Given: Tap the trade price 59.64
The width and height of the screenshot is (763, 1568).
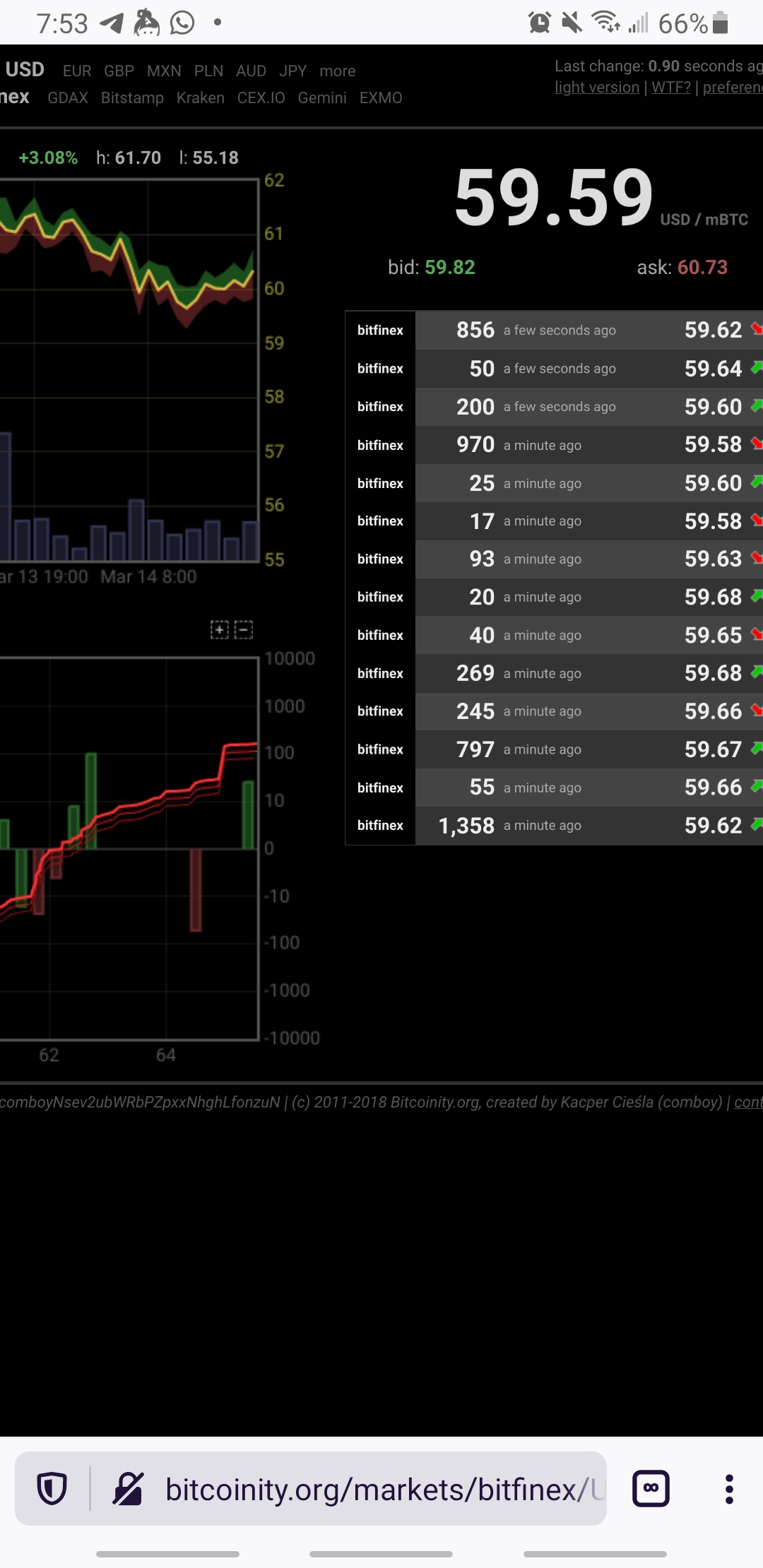Looking at the screenshot, I should click(x=713, y=369).
